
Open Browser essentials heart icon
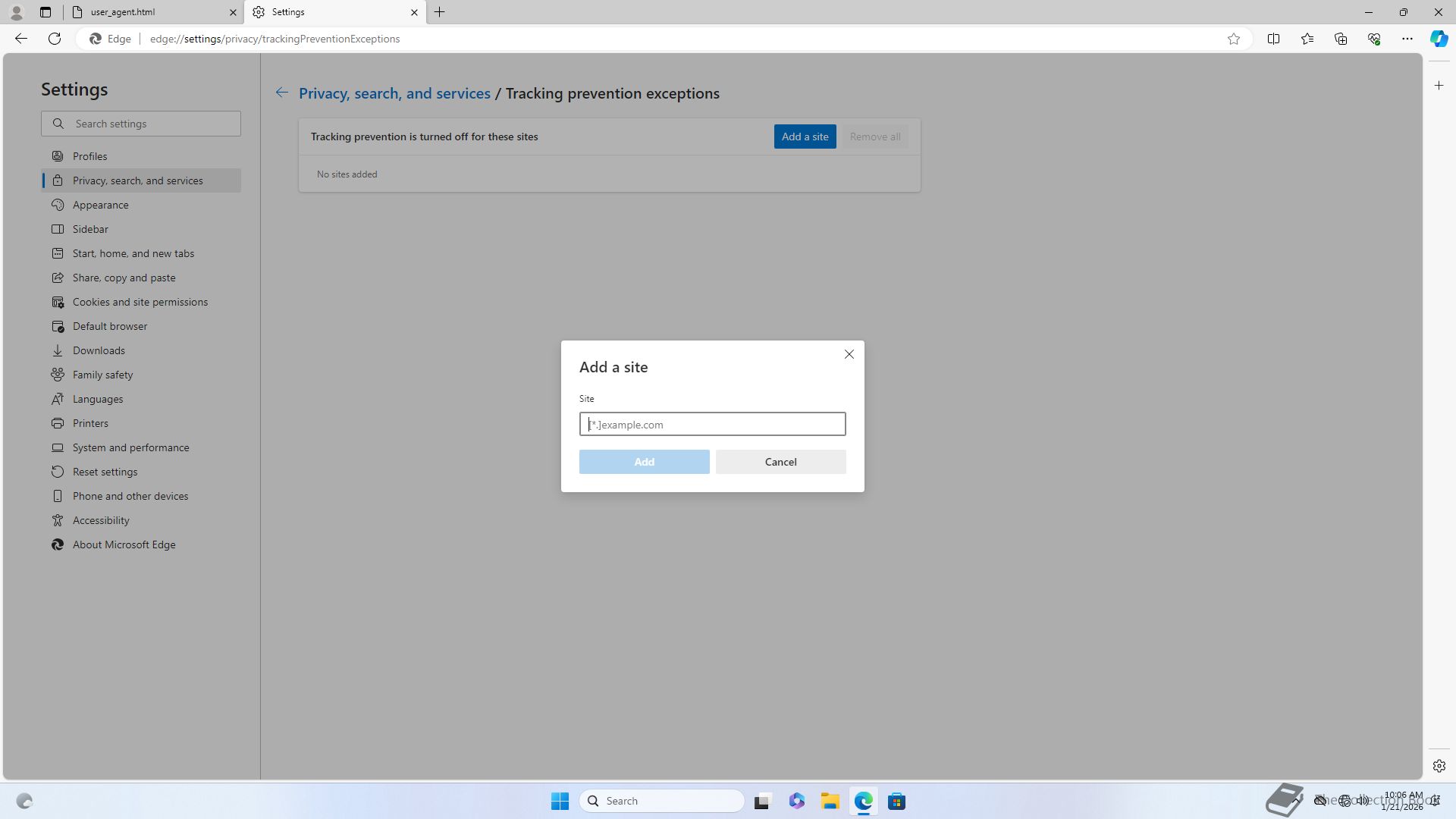coord(1373,39)
